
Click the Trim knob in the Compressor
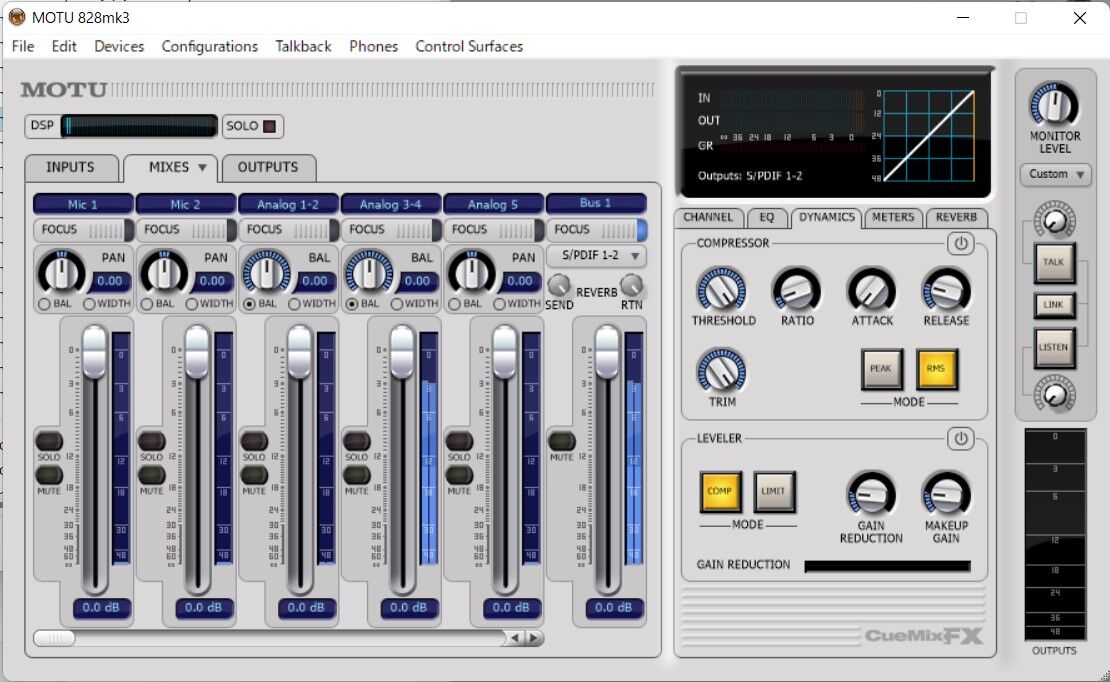(x=722, y=373)
